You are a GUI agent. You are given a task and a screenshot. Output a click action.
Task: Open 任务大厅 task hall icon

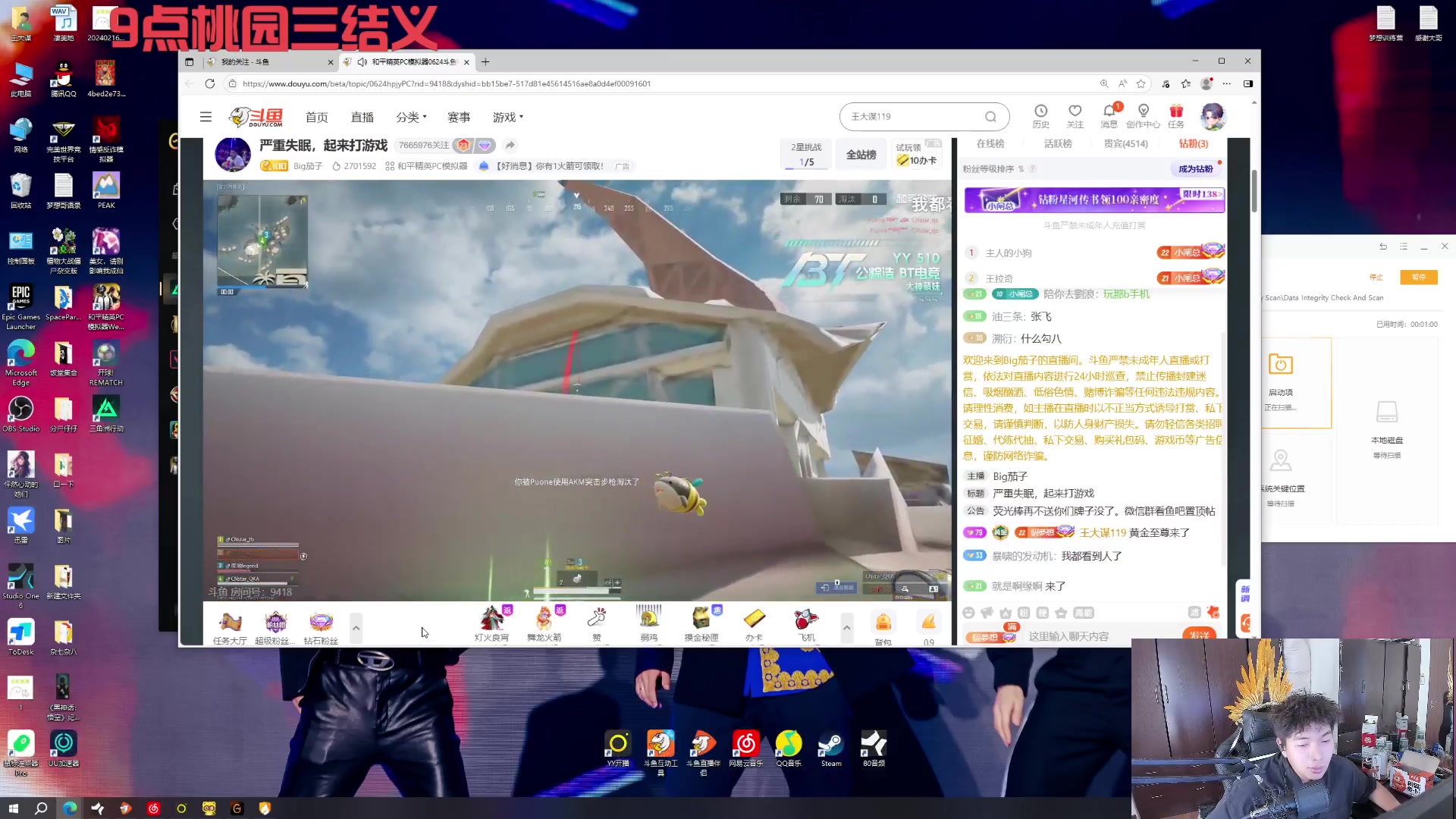(230, 627)
